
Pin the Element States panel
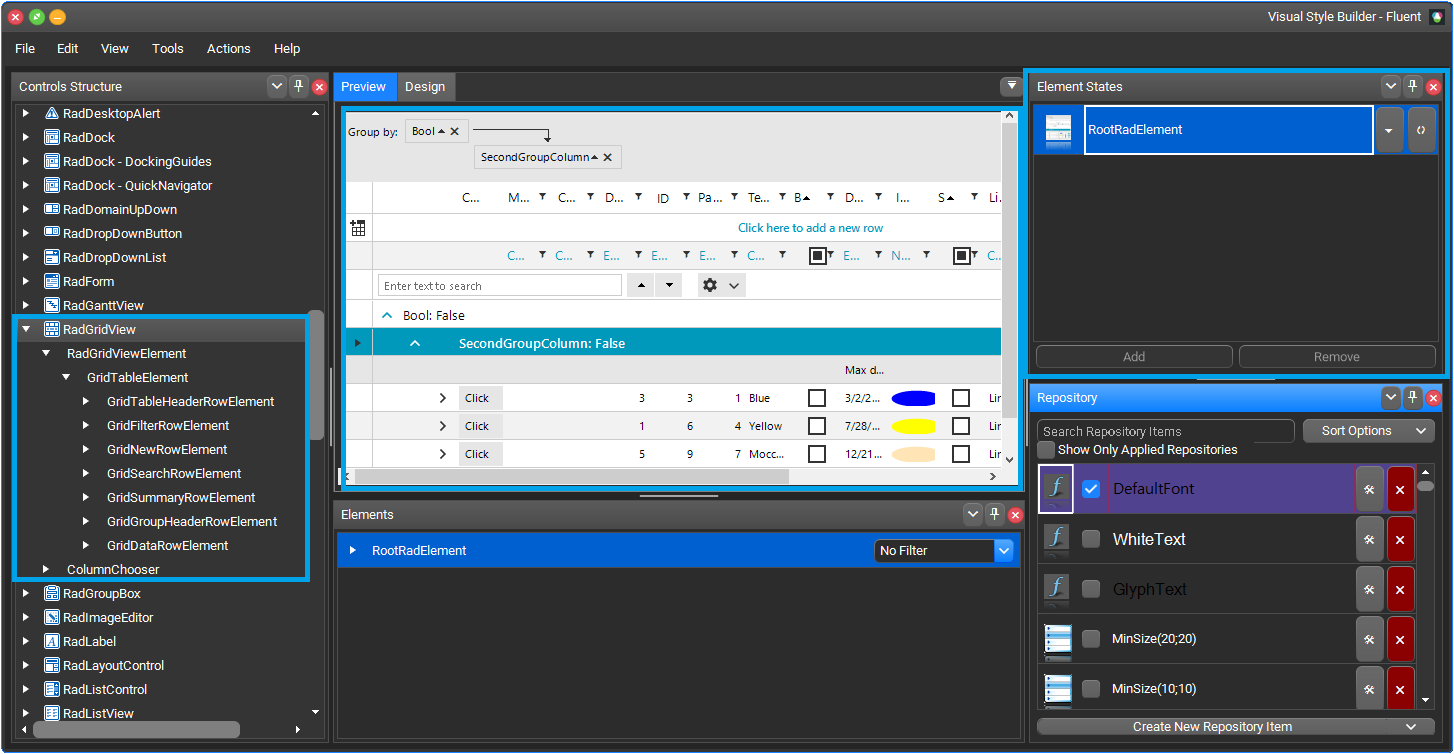(1412, 87)
